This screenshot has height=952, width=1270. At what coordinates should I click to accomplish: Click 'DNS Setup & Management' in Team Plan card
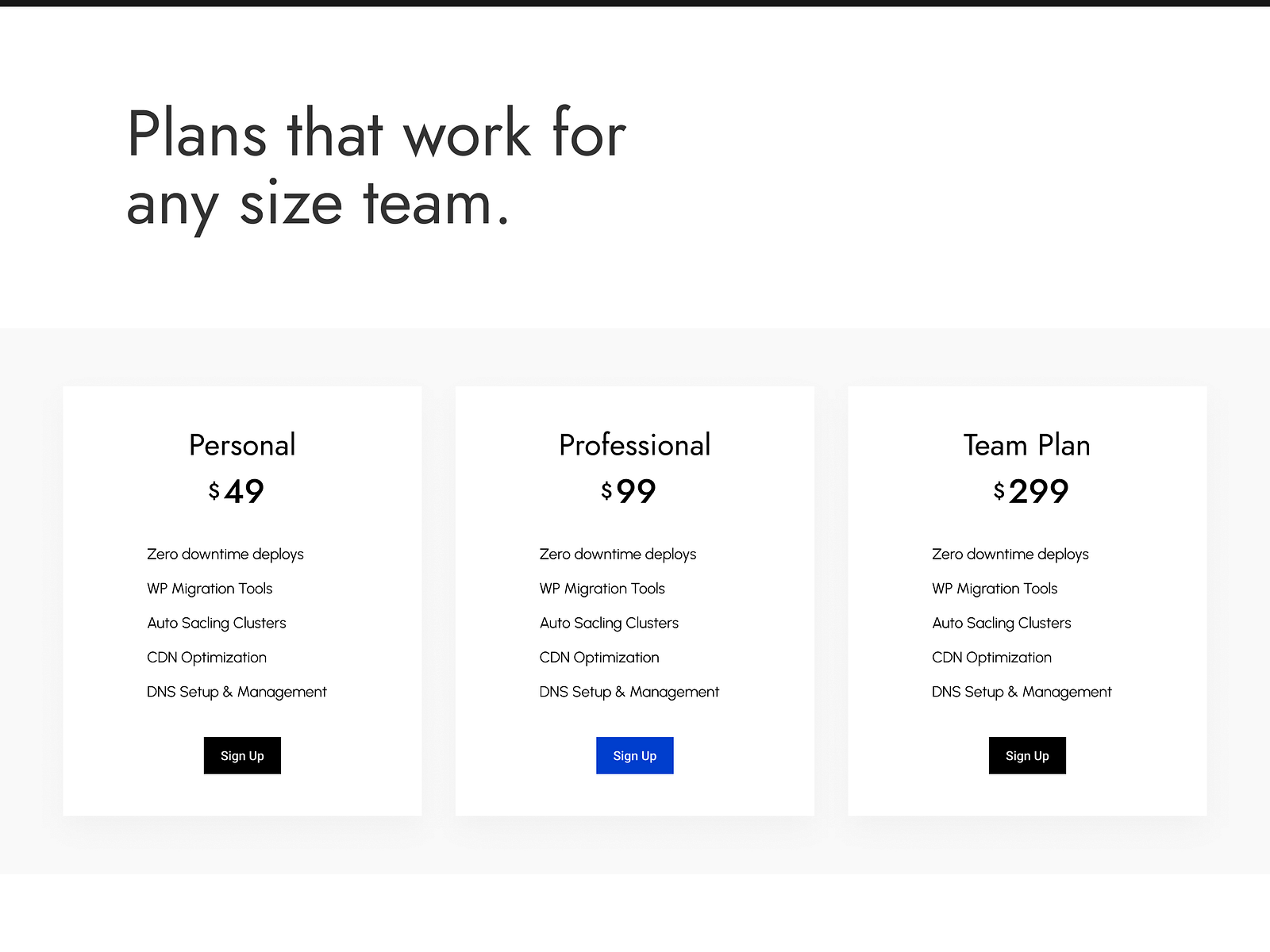click(1022, 691)
